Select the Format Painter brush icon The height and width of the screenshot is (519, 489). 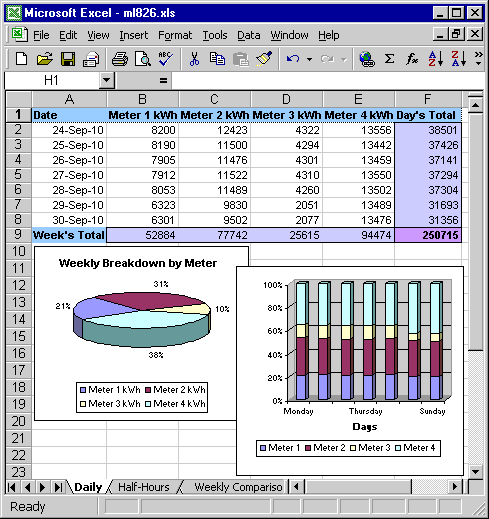coord(264,59)
